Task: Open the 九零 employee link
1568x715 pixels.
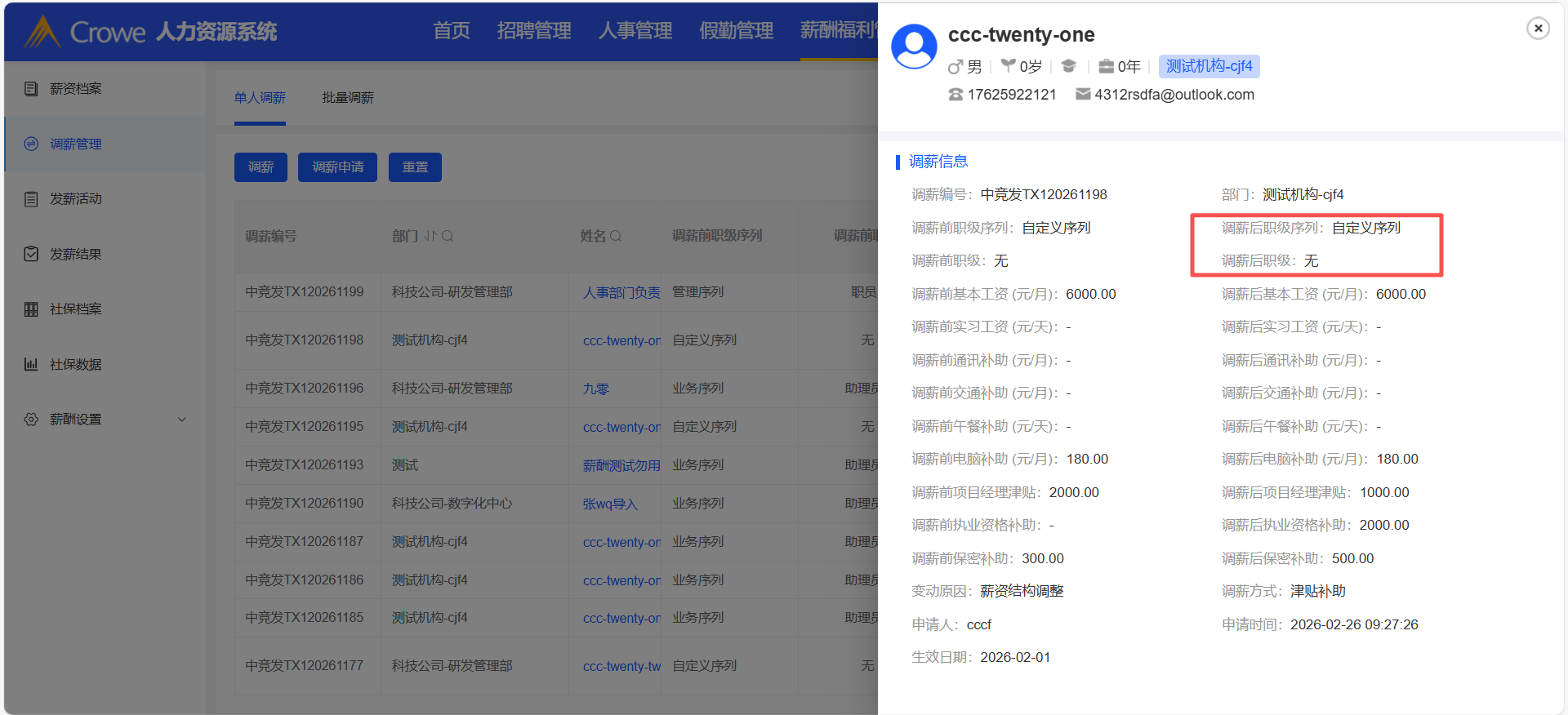Action: [x=595, y=389]
